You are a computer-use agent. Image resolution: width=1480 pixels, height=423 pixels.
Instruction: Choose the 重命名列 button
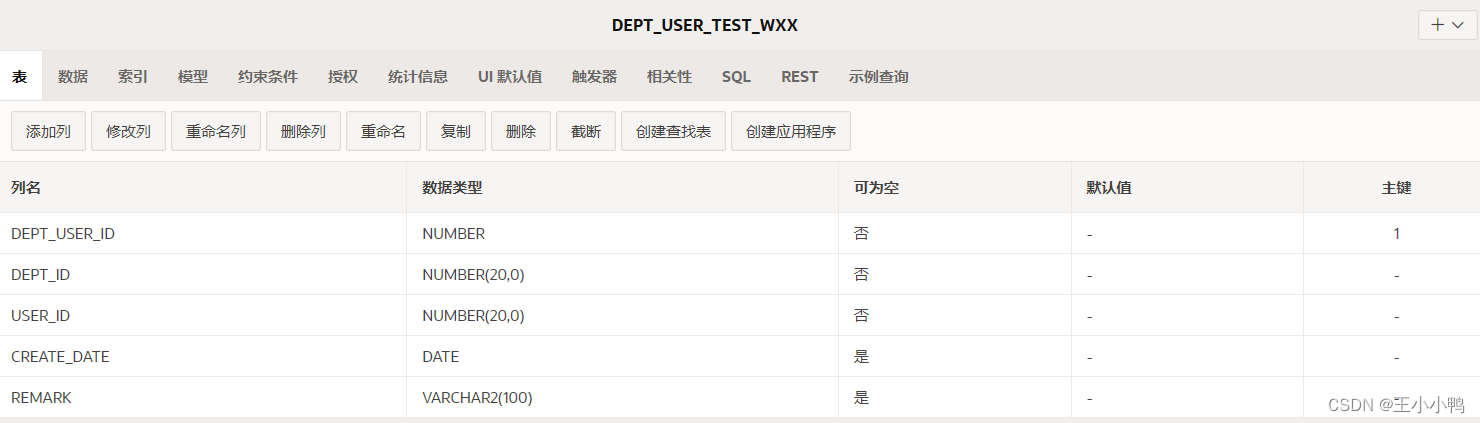(x=216, y=131)
